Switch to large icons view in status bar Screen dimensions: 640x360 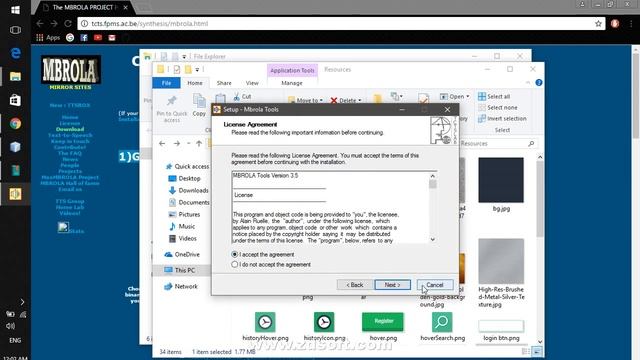tap(537, 351)
